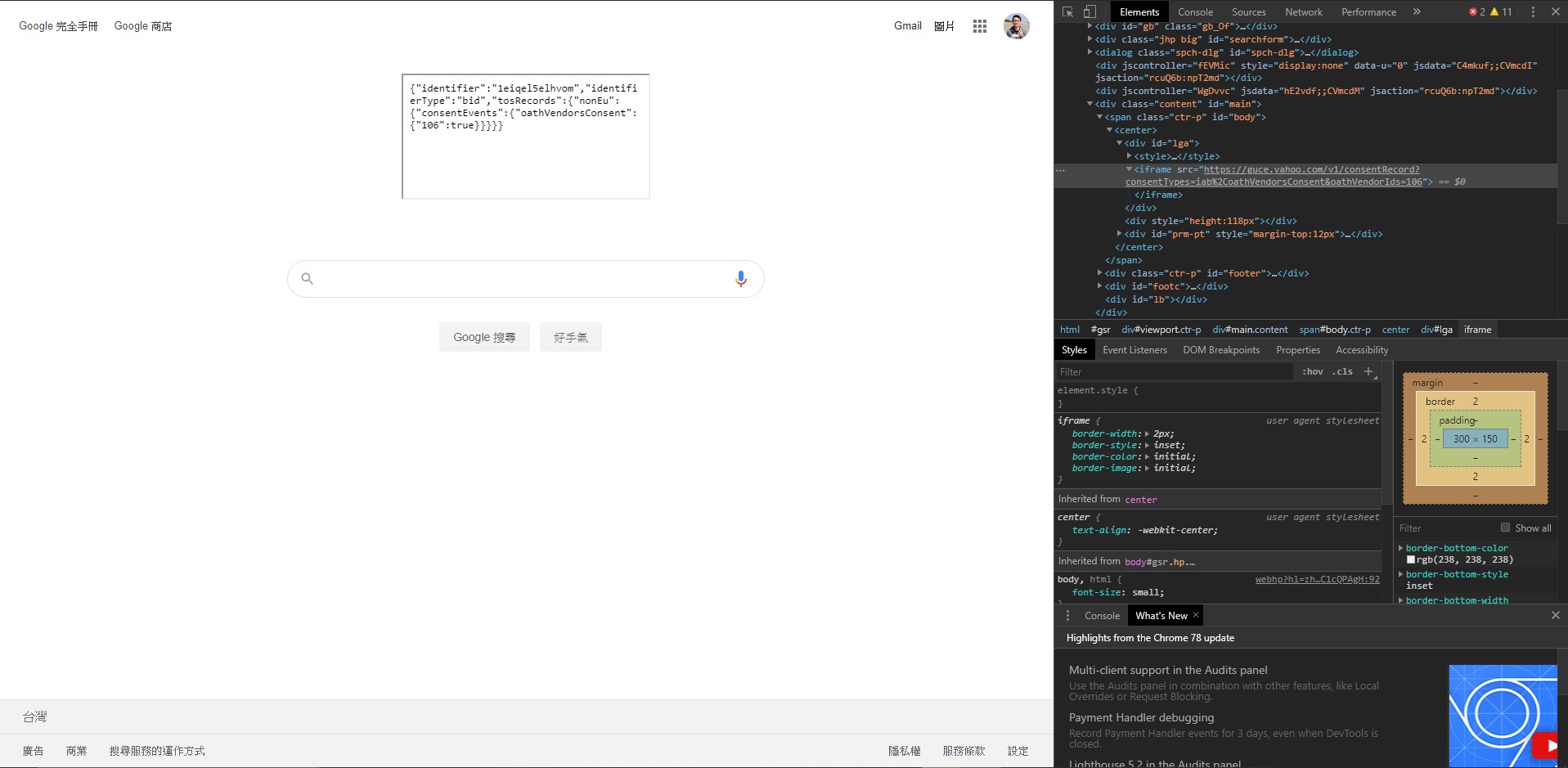This screenshot has height=768, width=1568.
Task: Collapse the div id="lga" node
Action: click(x=1120, y=143)
